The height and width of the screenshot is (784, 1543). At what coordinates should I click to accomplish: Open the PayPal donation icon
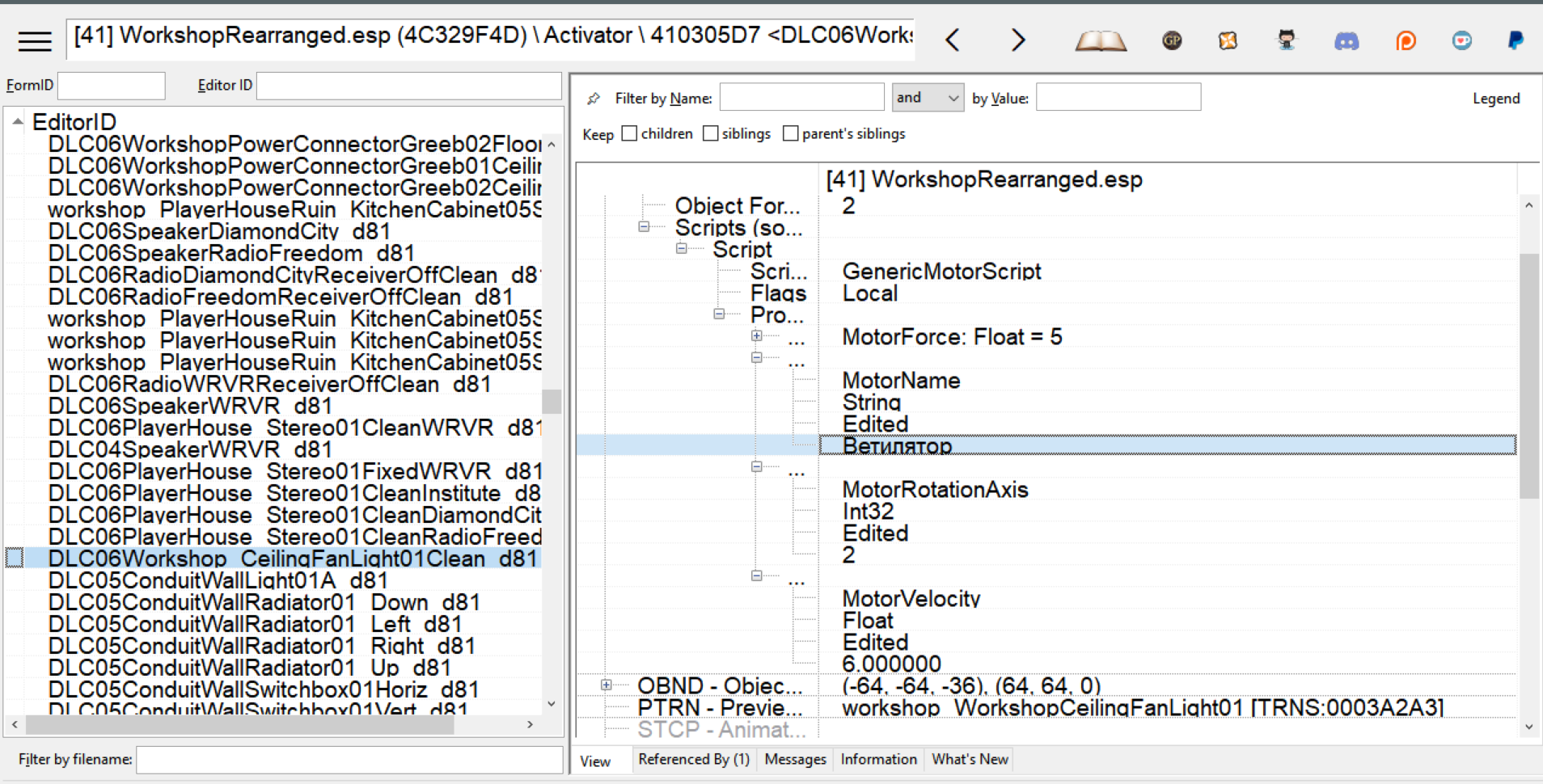point(1516,40)
